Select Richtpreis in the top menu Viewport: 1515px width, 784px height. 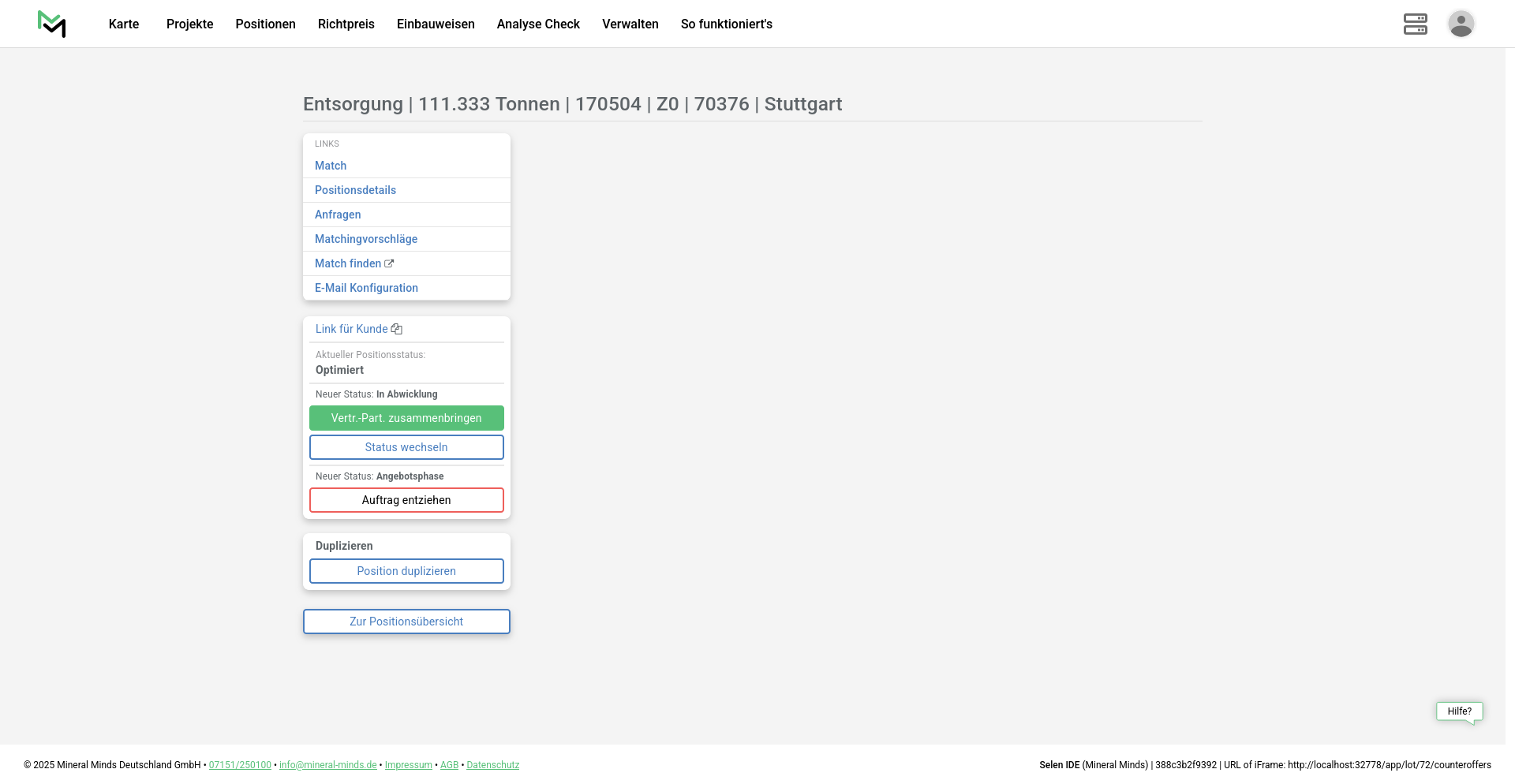346,24
